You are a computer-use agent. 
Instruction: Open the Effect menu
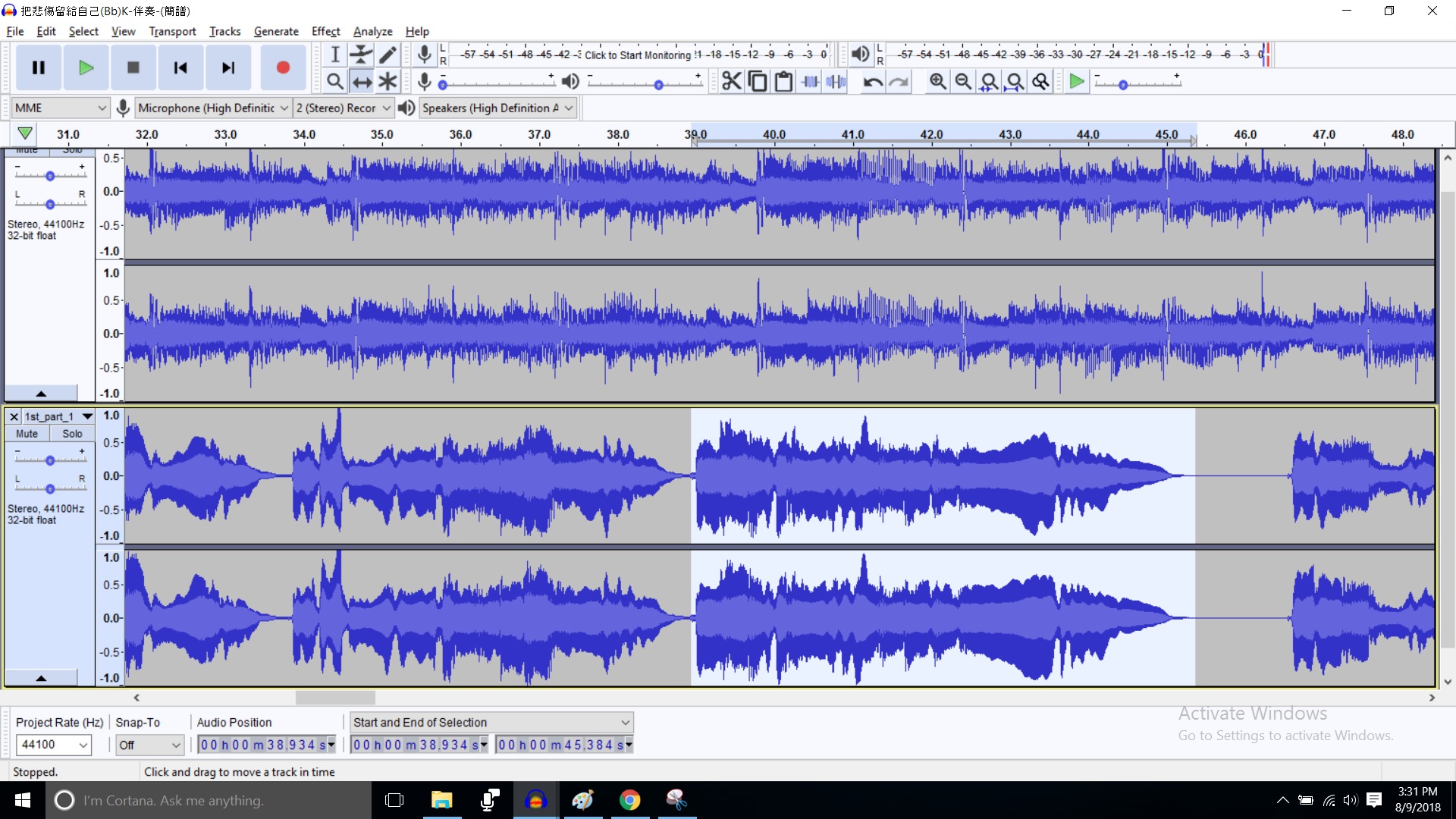point(326,31)
